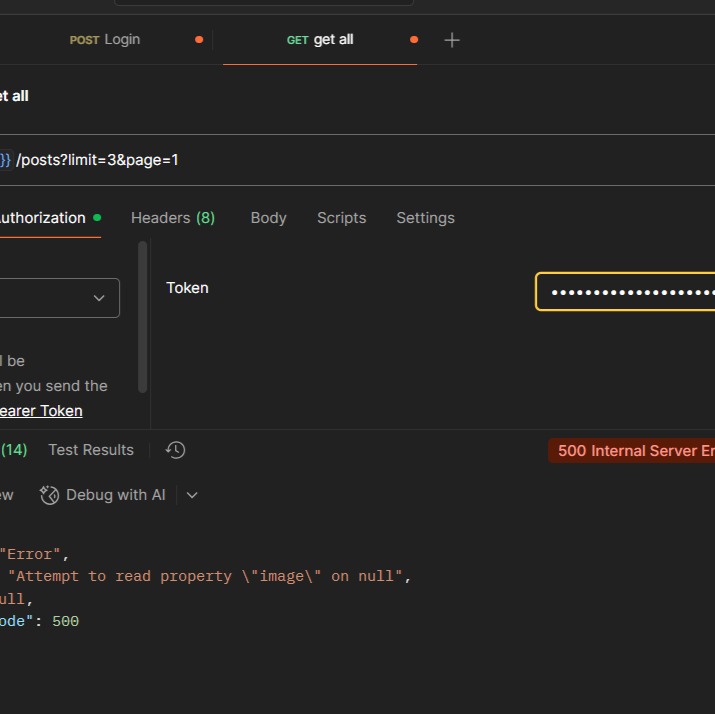This screenshot has height=714, width=715.
Task: Switch to the Headers (8) tab
Action: (x=173, y=218)
